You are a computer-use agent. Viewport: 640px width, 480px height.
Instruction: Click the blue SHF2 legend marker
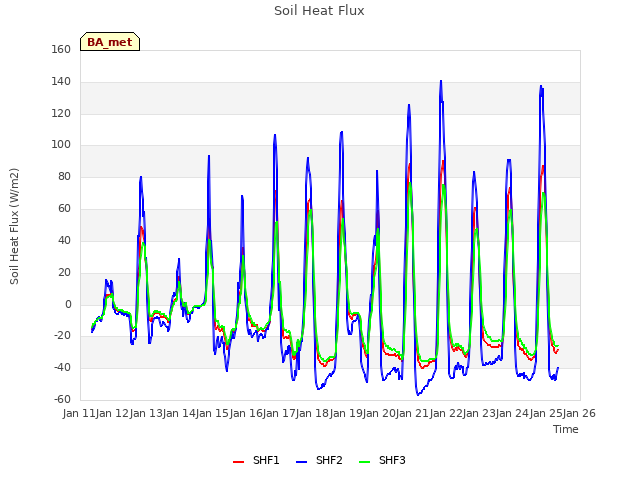(301, 462)
